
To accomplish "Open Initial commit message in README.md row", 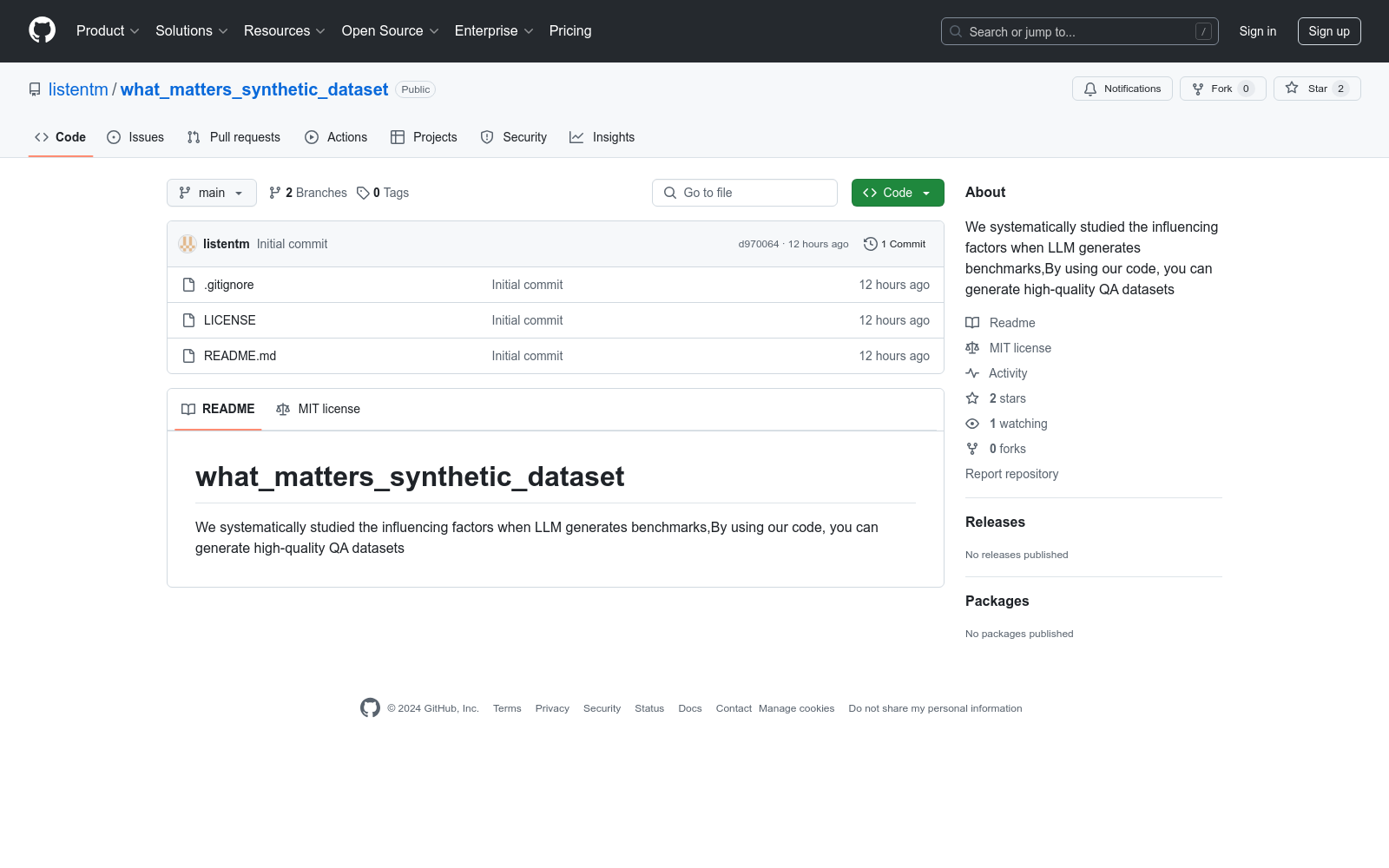I will coord(527,356).
